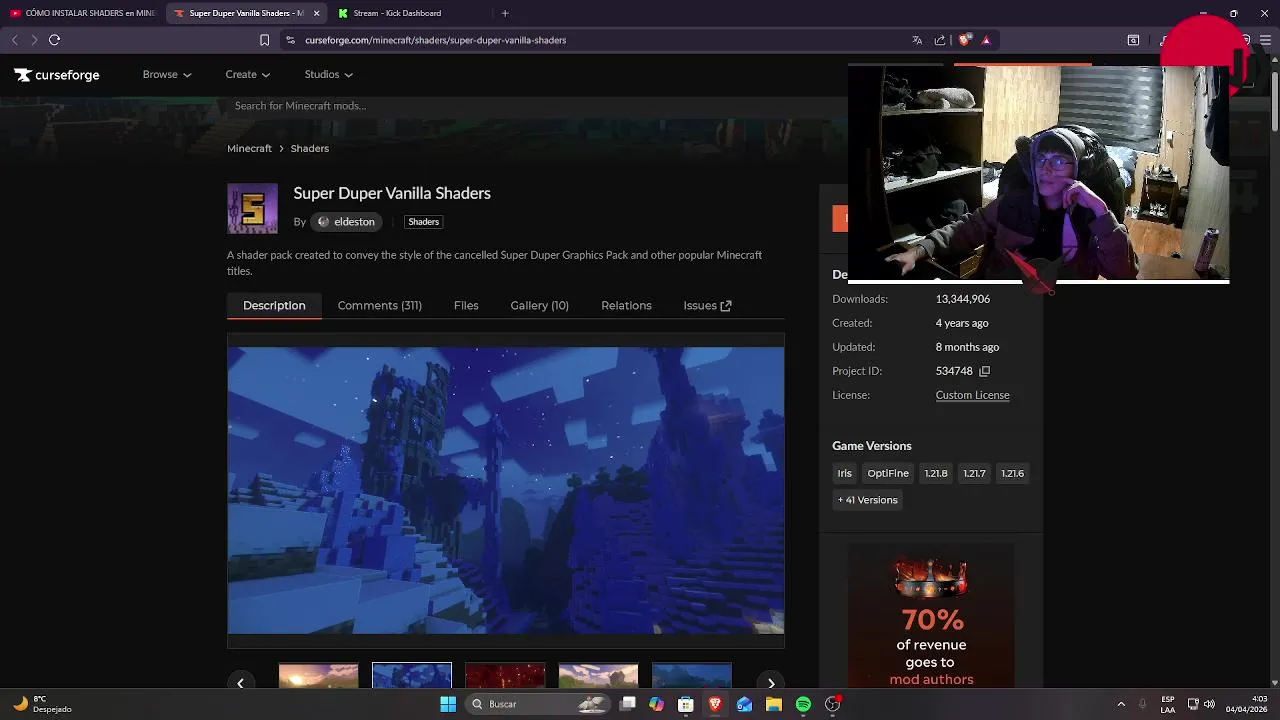Open Brave Rewards triangle icon
The width and height of the screenshot is (1280, 720).
pyautogui.click(x=986, y=40)
